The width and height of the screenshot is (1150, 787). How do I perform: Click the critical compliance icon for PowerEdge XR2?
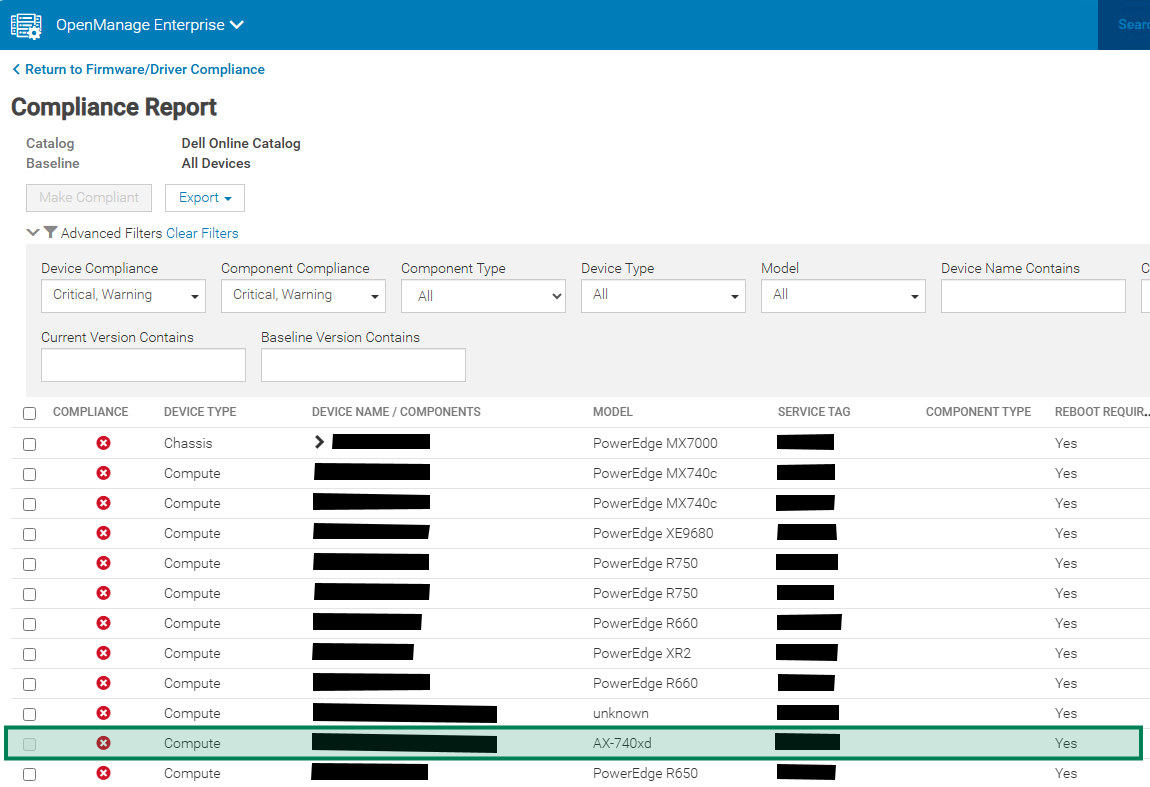103,653
